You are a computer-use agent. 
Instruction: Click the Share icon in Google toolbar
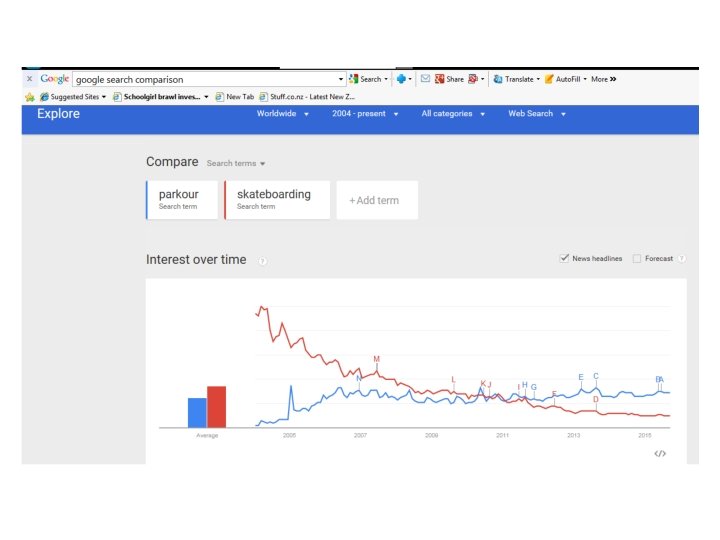click(449, 79)
